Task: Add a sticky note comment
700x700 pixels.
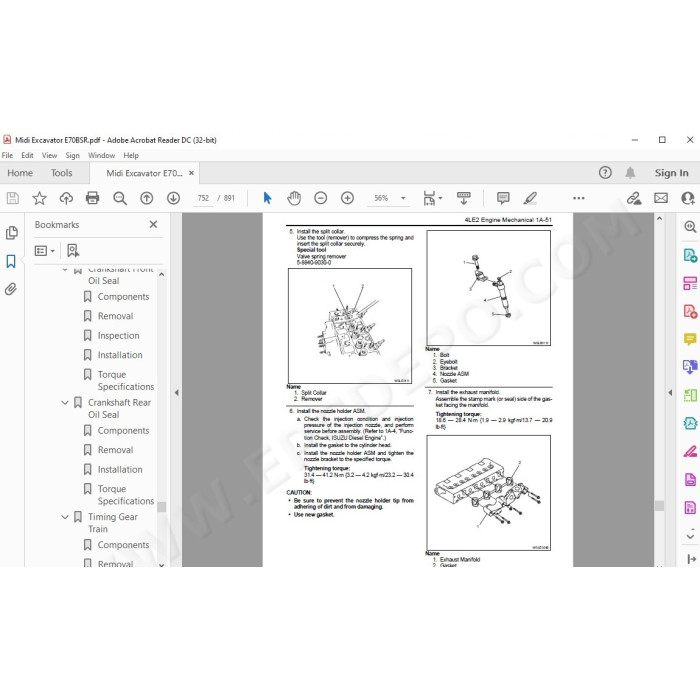Action: [x=503, y=198]
